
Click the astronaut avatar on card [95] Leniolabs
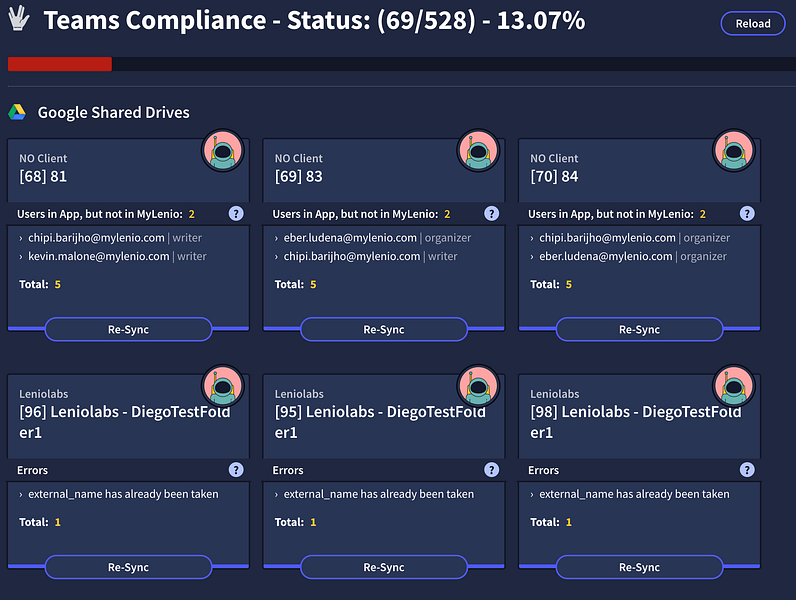point(478,386)
